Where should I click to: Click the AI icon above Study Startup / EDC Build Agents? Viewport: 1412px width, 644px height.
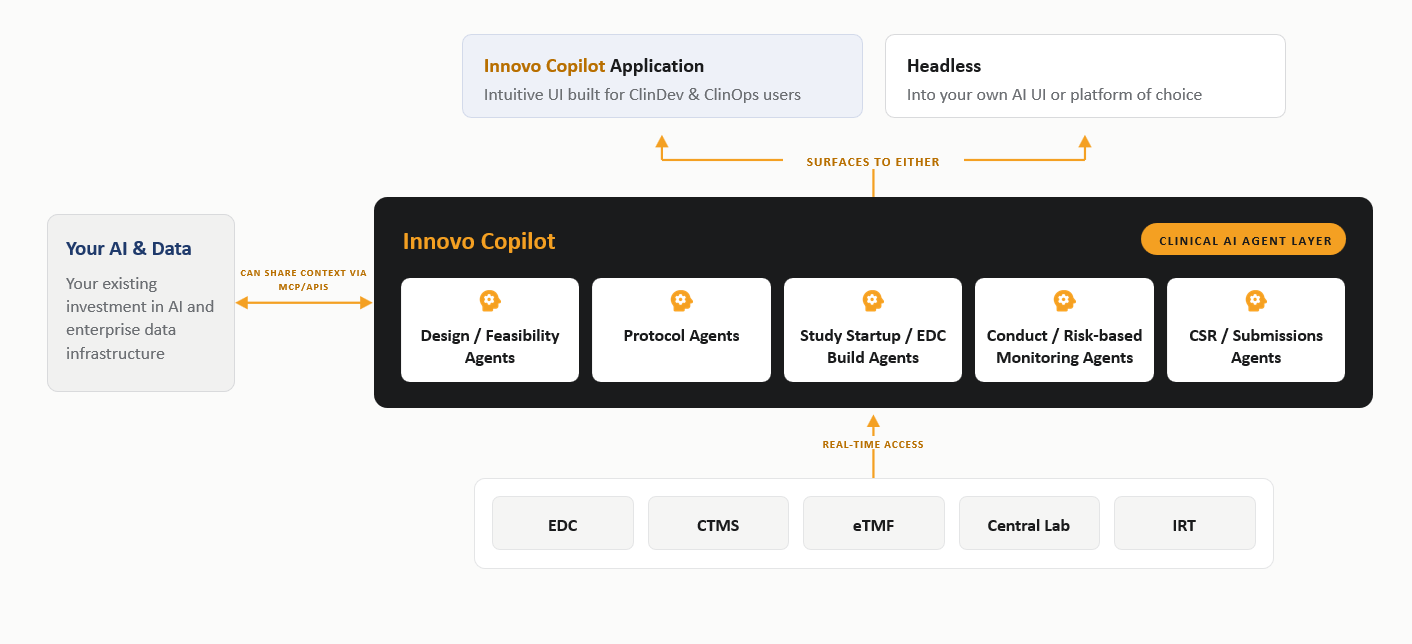click(873, 300)
